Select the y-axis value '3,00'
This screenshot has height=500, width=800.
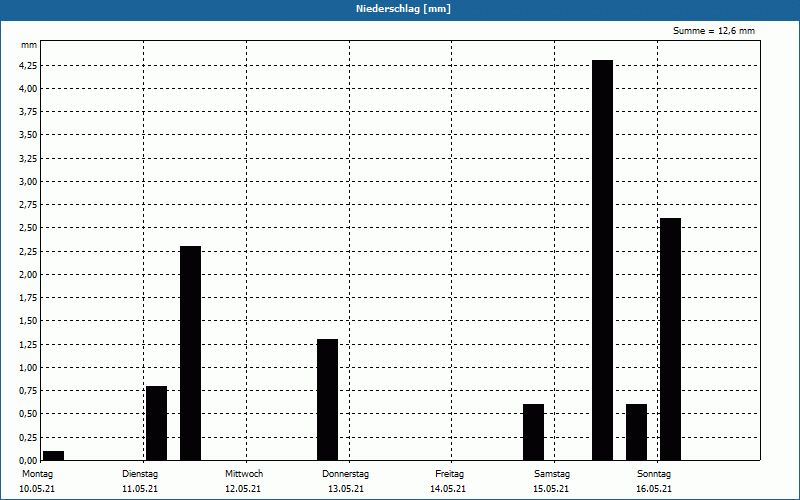click(x=28, y=182)
